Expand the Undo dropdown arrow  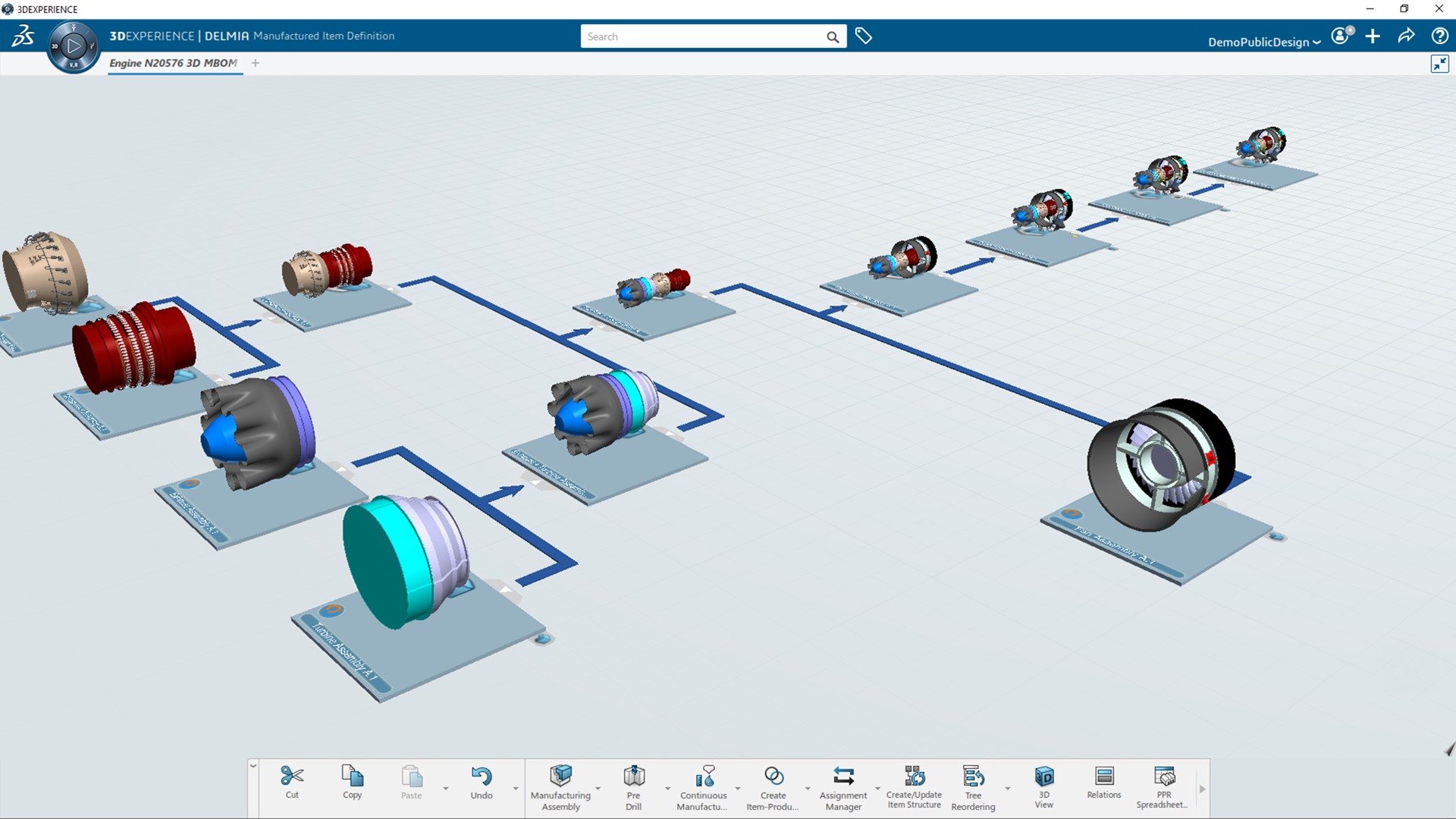click(x=516, y=789)
